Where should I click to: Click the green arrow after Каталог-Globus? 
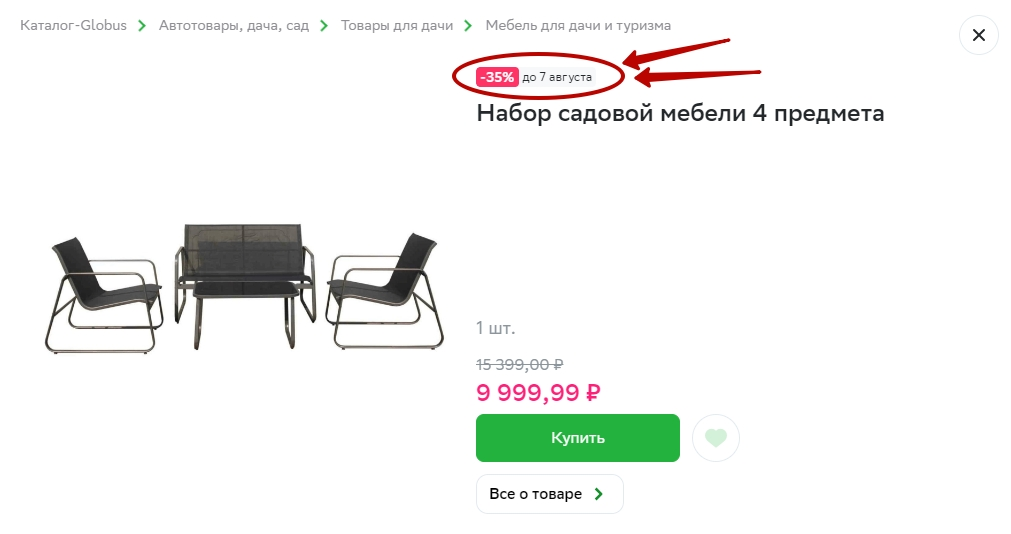142,26
